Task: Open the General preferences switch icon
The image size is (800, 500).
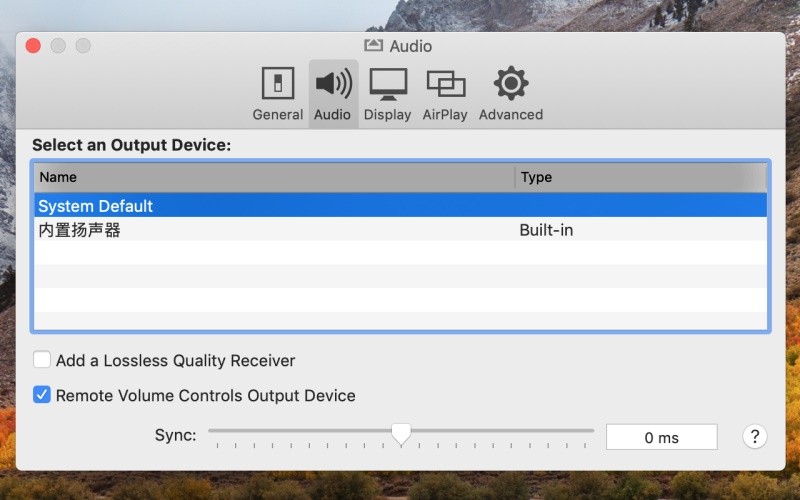Action: click(x=278, y=83)
